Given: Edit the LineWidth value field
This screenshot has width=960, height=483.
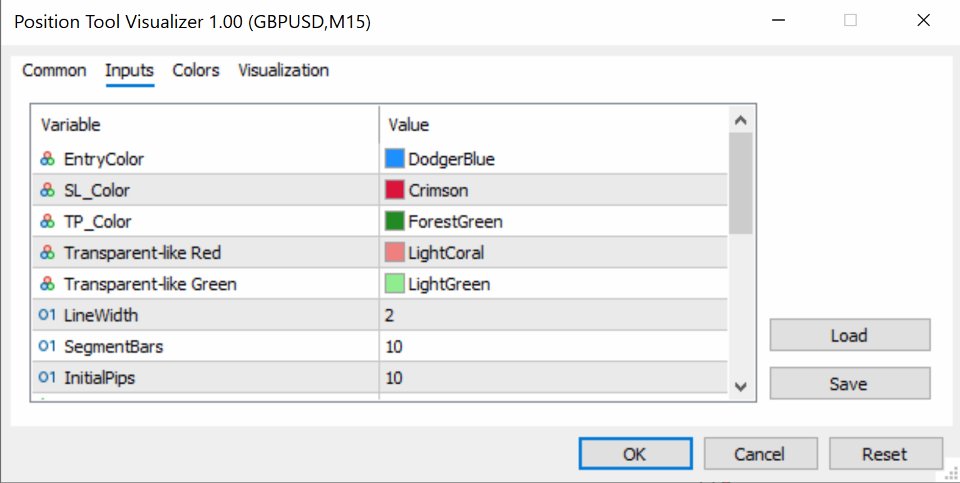Looking at the screenshot, I should [x=550, y=315].
